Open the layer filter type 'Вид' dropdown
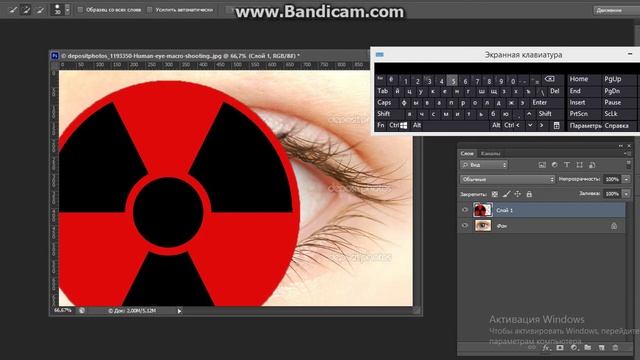640x360 pixels. [484, 165]
